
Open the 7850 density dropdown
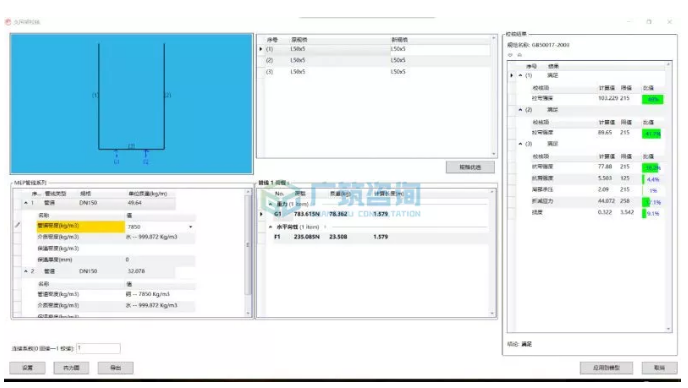tap(190, 227)
